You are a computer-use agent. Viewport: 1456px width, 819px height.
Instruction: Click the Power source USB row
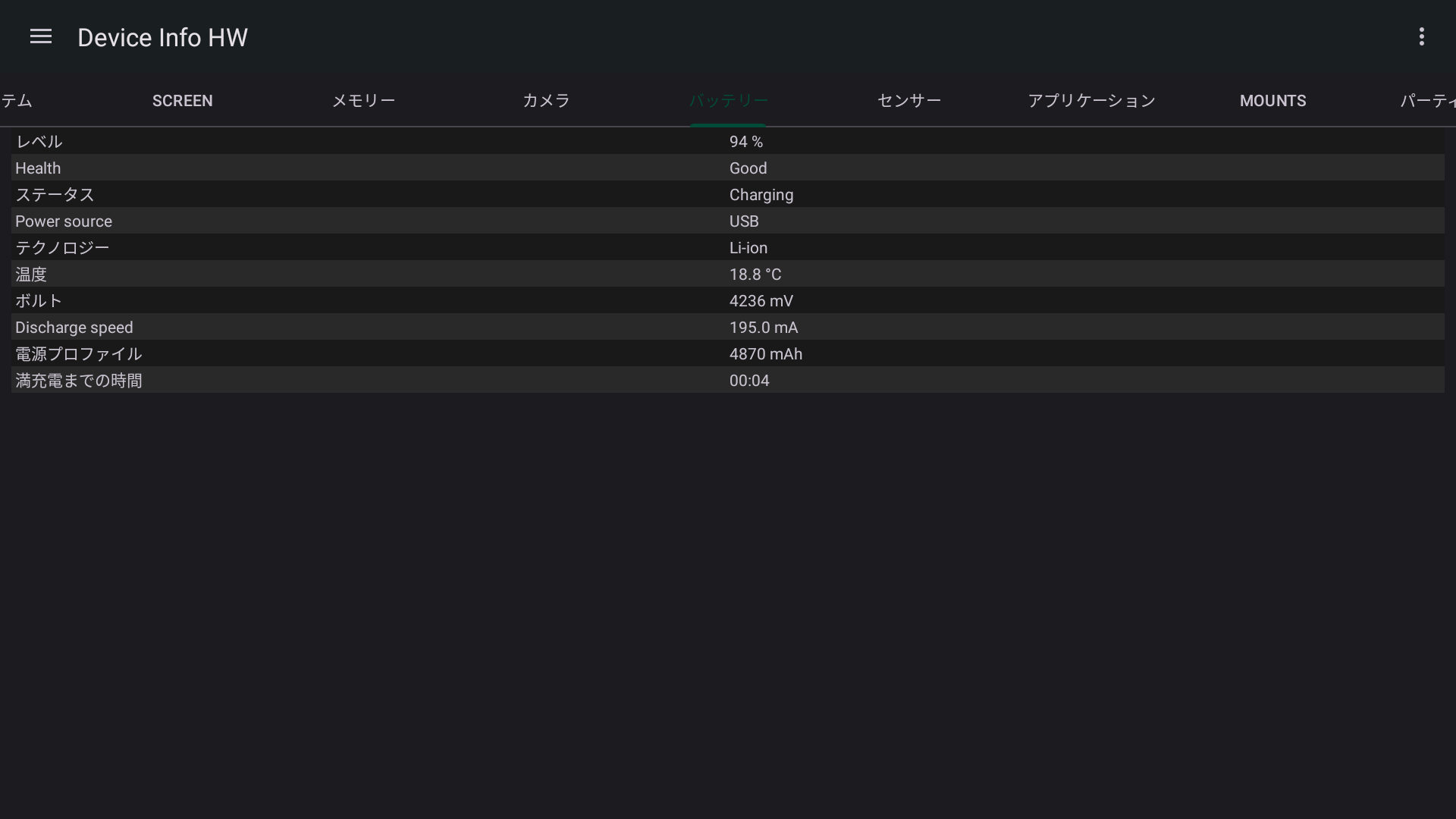click(x=728, y=221)
